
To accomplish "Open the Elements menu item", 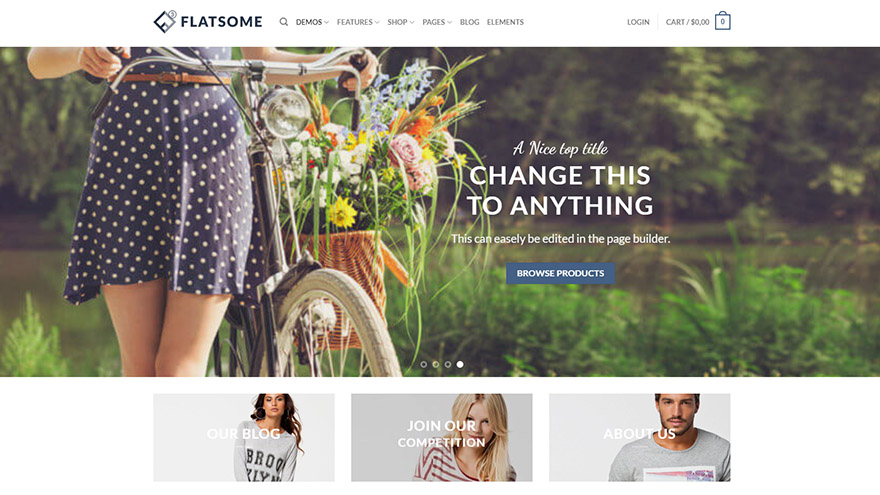I will coord(505,22).
